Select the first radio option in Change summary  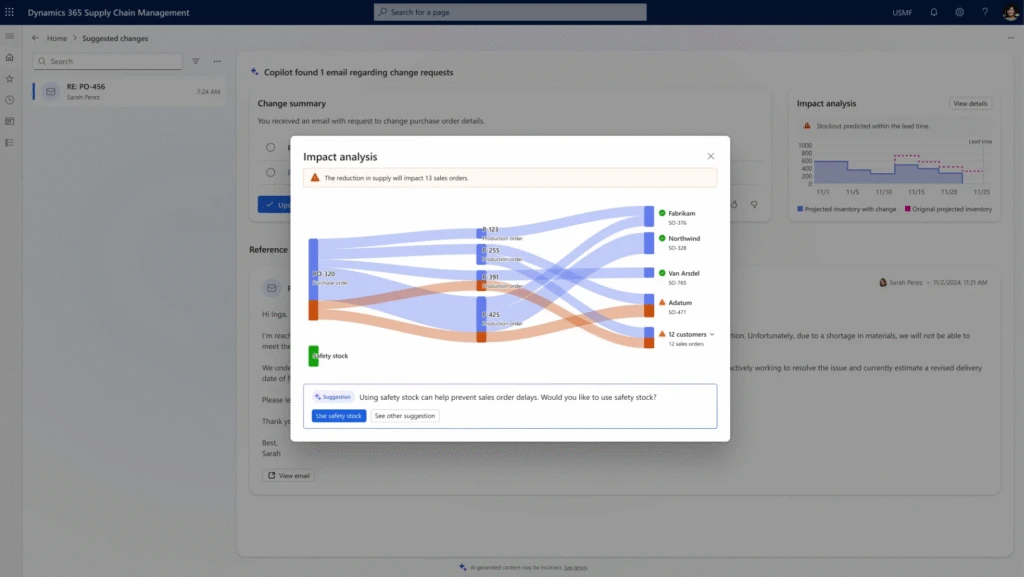coord(269,147)
